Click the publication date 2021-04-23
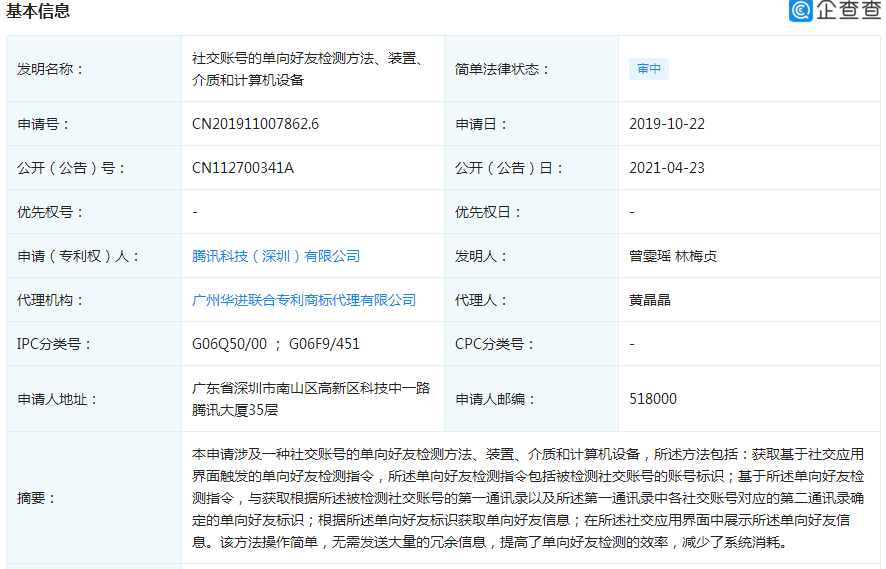Viewport: 886px width, 569px height. coord(667,168)
